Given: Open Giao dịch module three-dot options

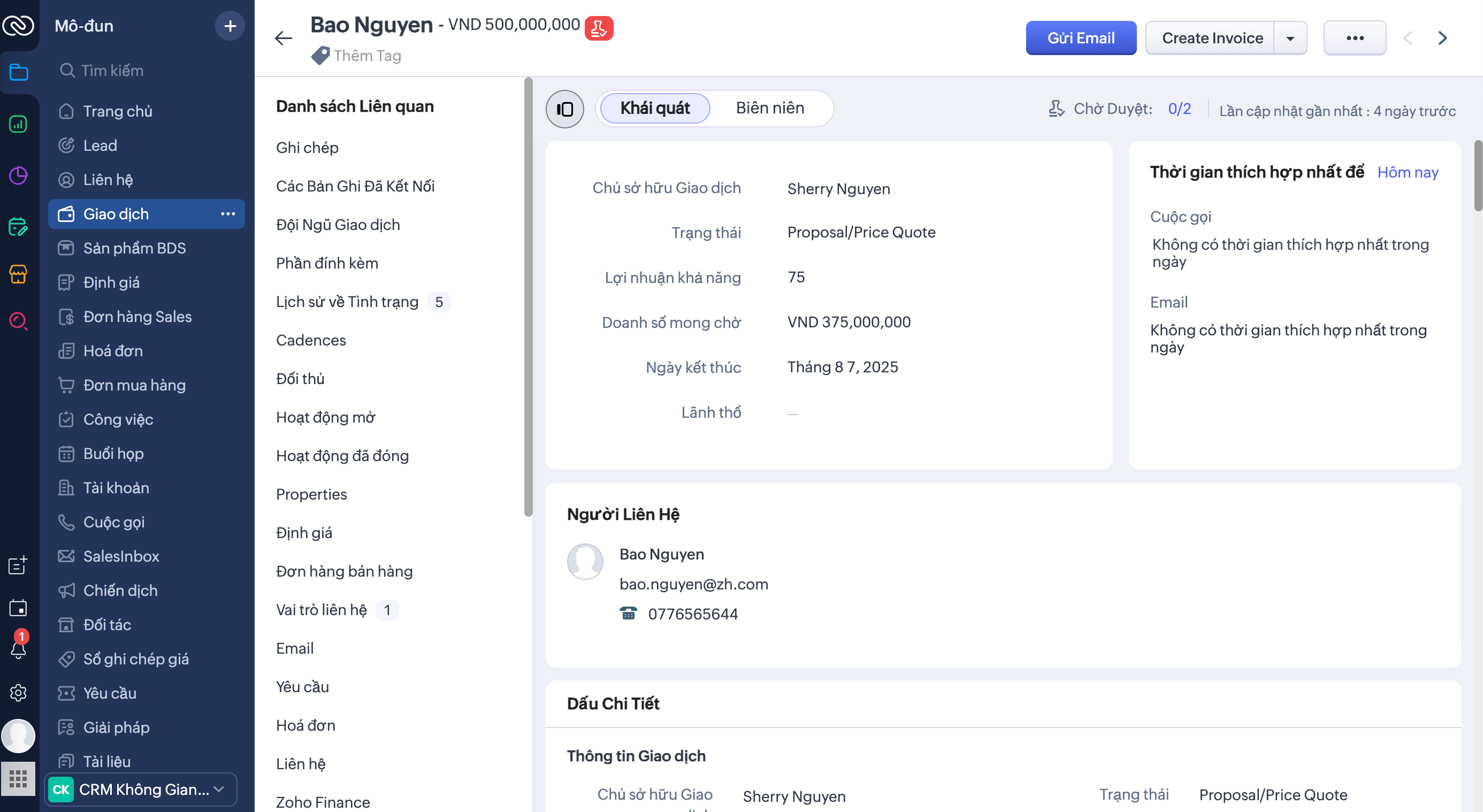Looking at the screenshot, I should coord(228,214).
